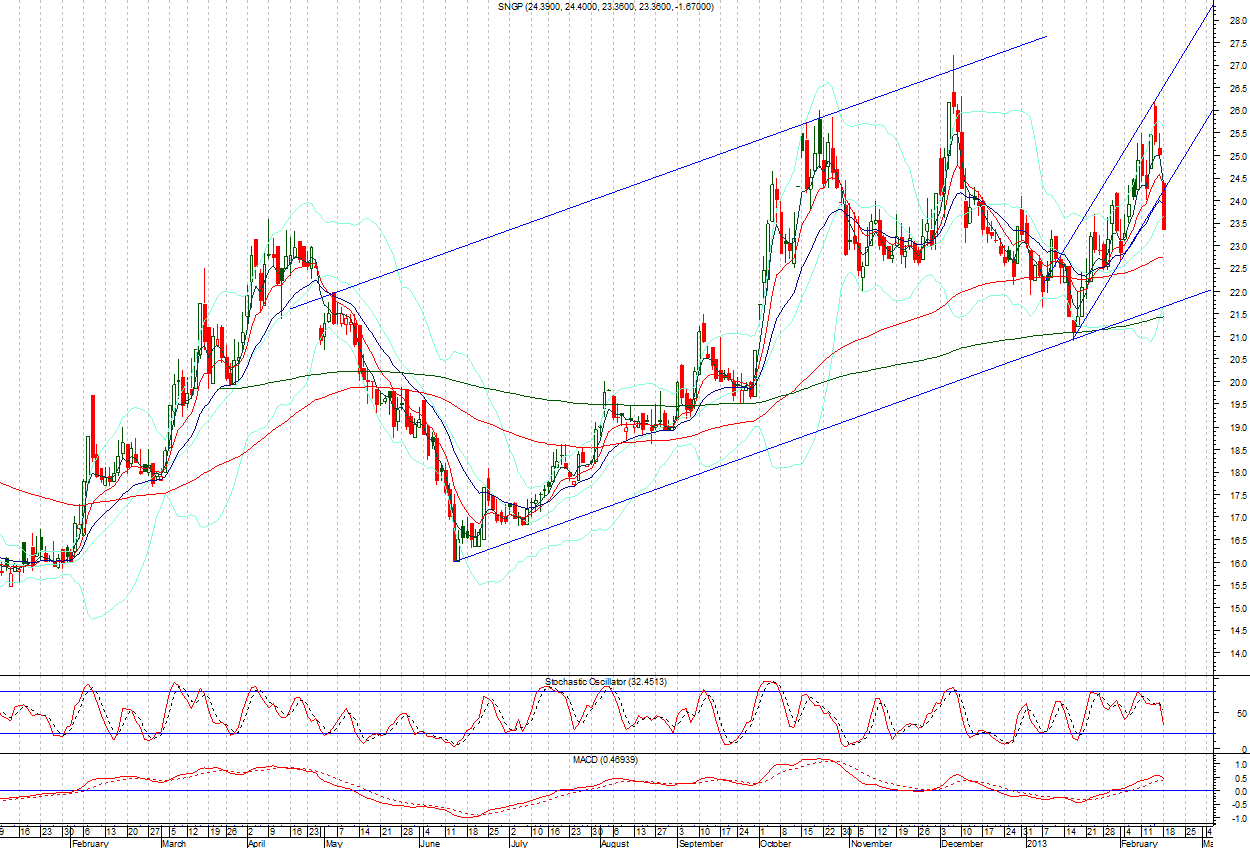
Task: Select the December label on the date axis
Action: [x=961, y=843]
